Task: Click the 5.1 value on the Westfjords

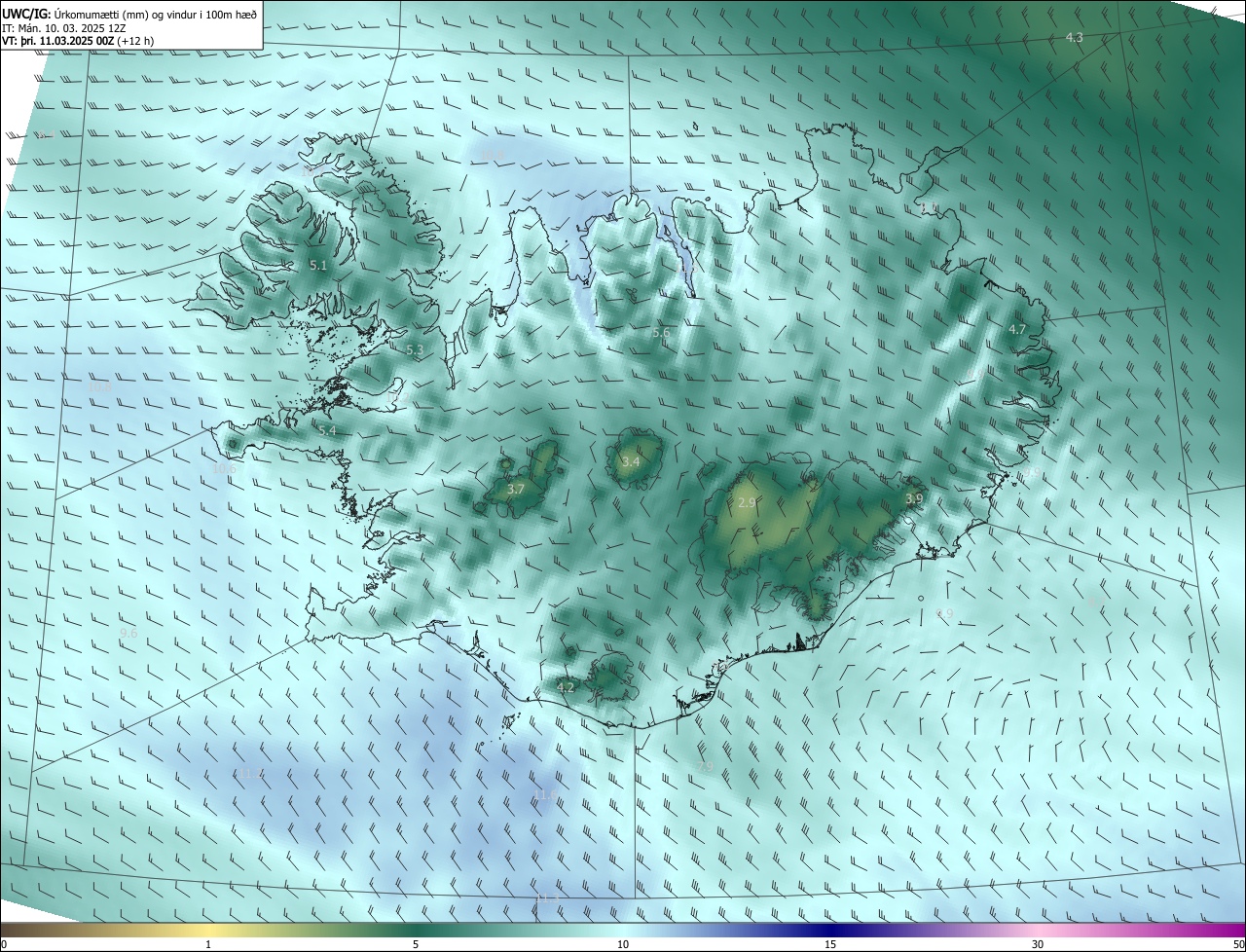Action: click(317, 265)
